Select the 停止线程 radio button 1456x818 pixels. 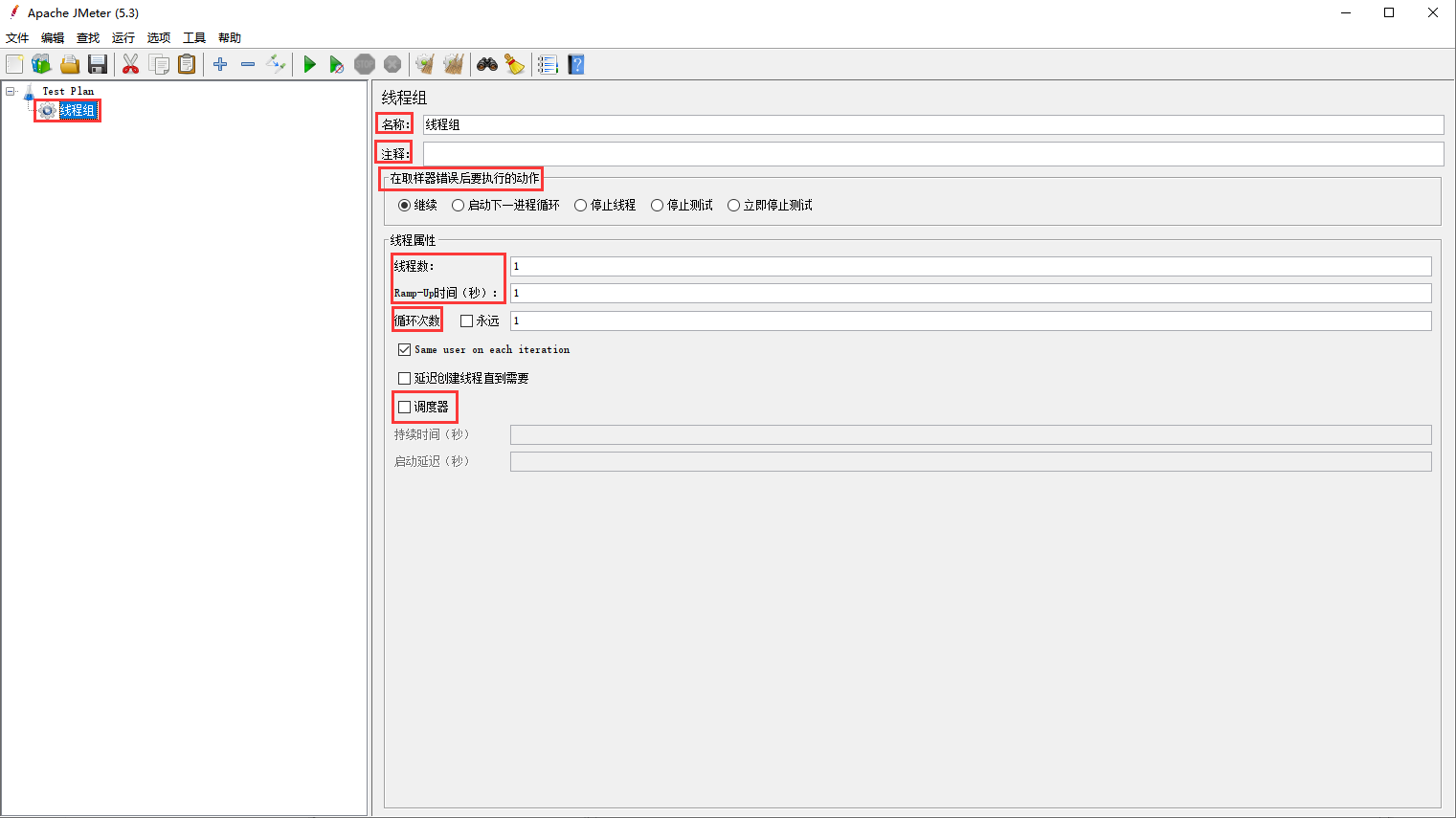pyautogui.click(x=581, y=206)
